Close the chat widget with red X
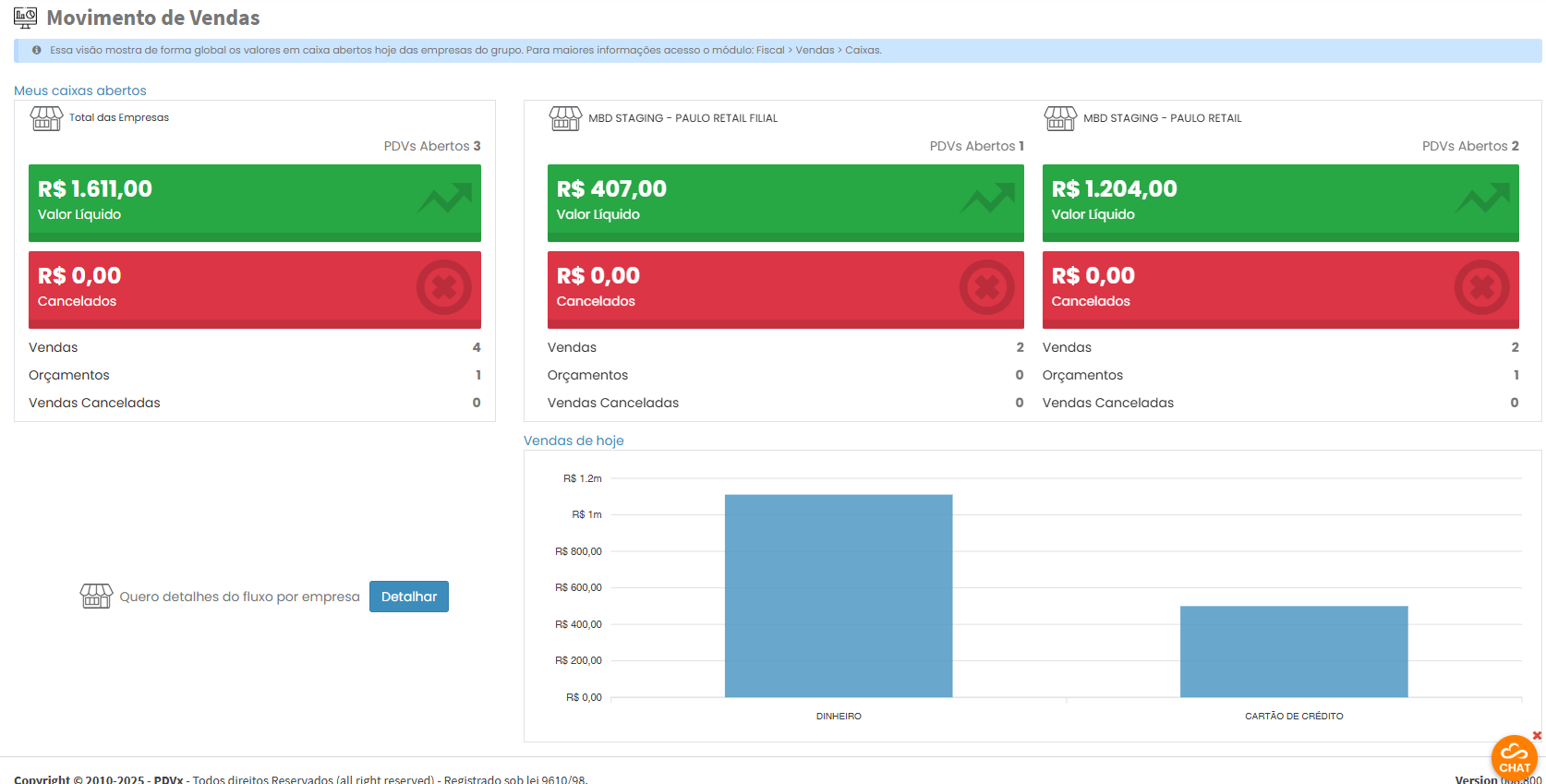The image size is (1546, 784). (1537, 735)
